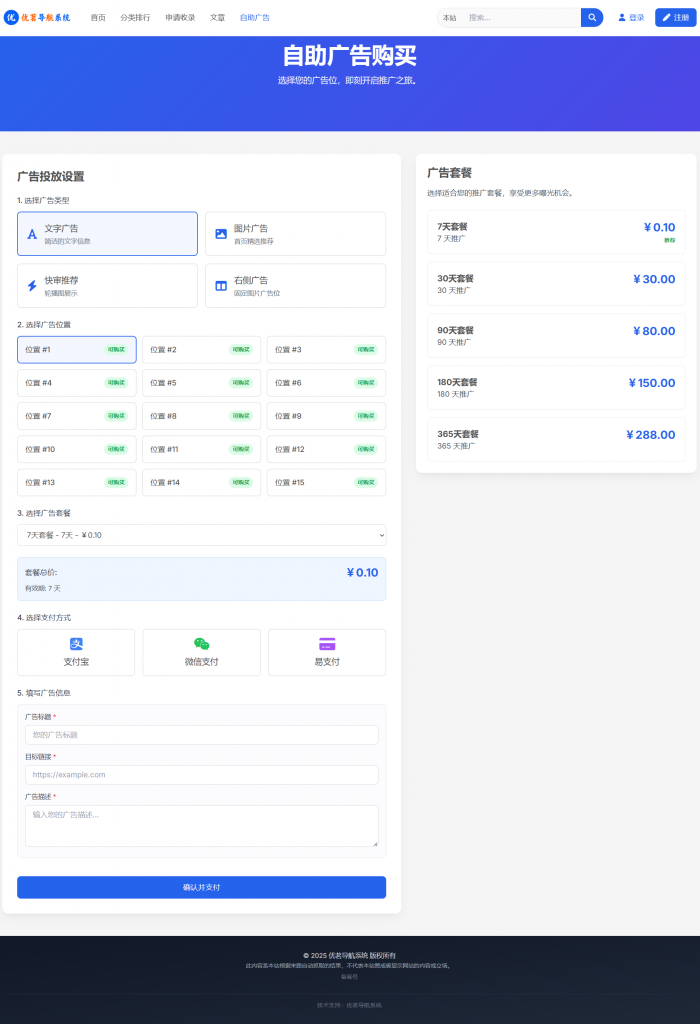Open the 选择广告套餐 dropdown
Screen dimensions: 700x1024
pos(201,535)
